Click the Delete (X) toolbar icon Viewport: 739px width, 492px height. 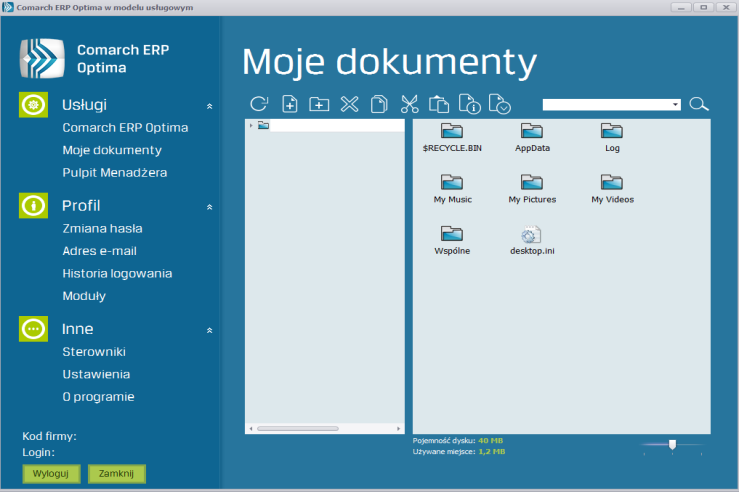pyautogui.click(x=349, y=104)
